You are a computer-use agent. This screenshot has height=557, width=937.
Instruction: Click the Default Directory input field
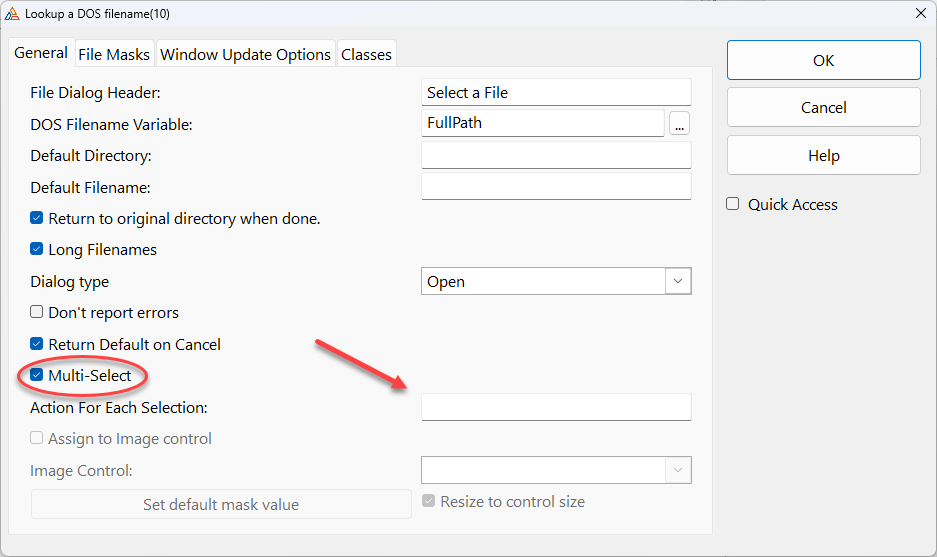pos(556,156)
